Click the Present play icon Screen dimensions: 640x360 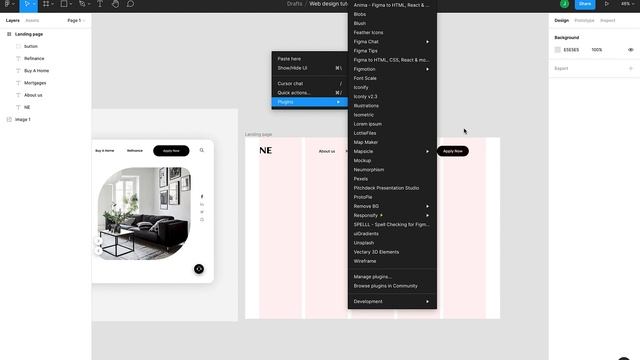point(607,4)
